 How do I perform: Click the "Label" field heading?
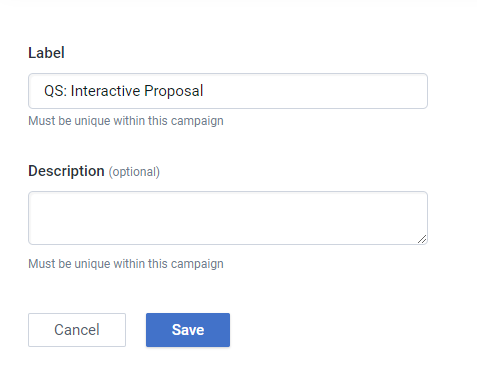point(46,53)
